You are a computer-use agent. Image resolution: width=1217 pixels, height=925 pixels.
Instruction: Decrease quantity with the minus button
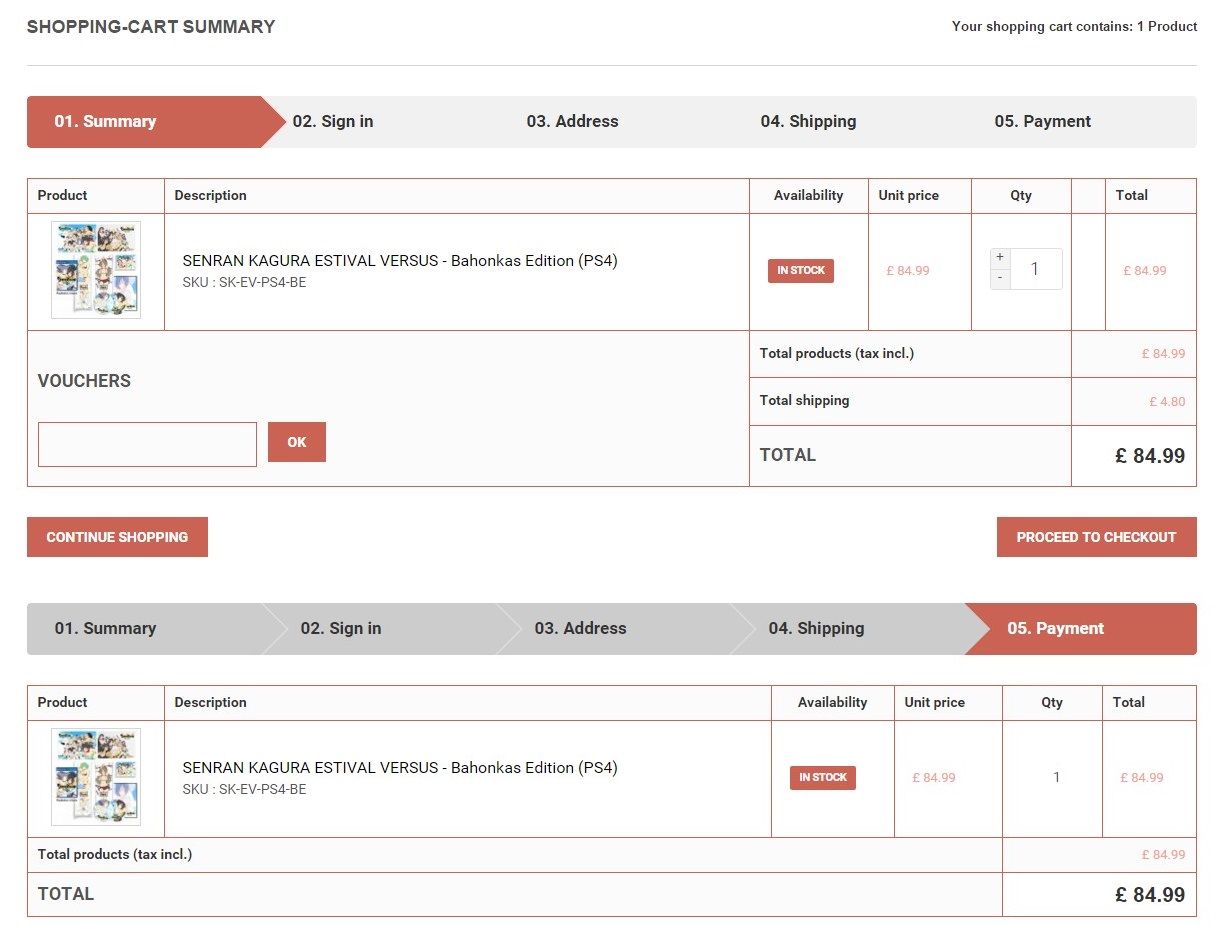(1000, 278)
